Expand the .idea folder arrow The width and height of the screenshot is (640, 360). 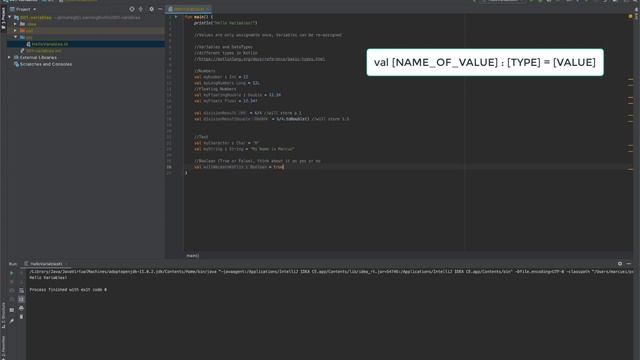[16, 24]
